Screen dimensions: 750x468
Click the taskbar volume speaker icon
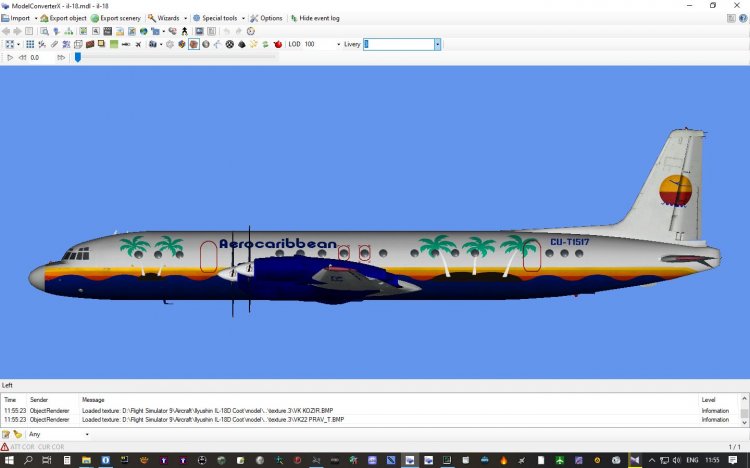pos(676,460)
